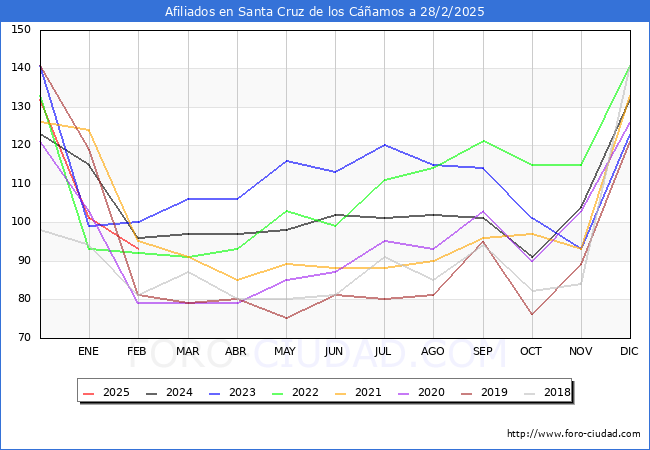Click the SEP month label
The width and height of the screenshot is (650, 450).
click(x=483, y=351)
